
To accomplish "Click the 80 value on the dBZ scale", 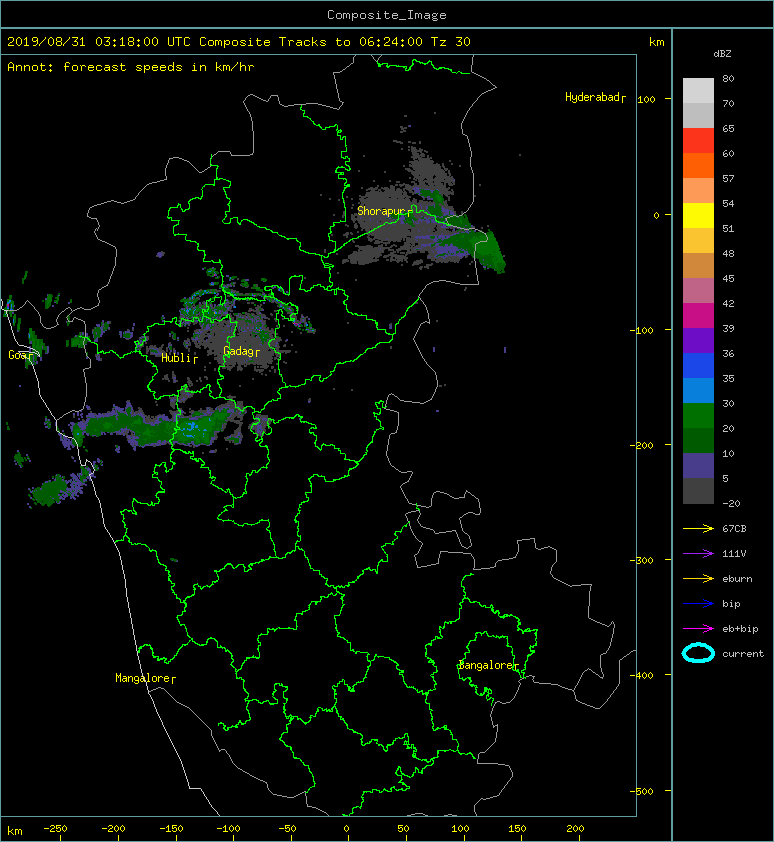I will click(x=728, y=78).
